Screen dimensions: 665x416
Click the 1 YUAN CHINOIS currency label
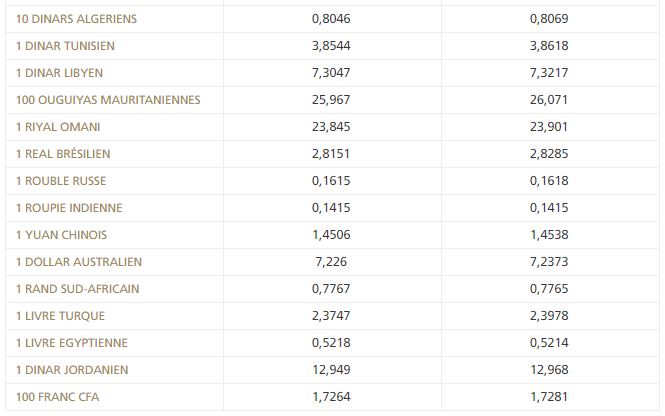pyautogui.click(x=61, y=235)
